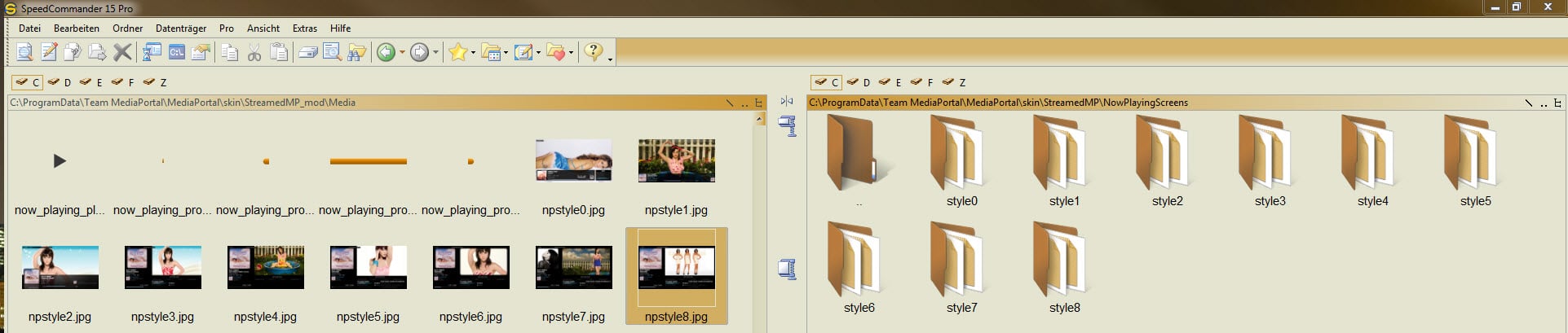Viewport: 1568px width, 333px height.
Task: Click the green Back arrow button
Action: click(x=386, y=53)
